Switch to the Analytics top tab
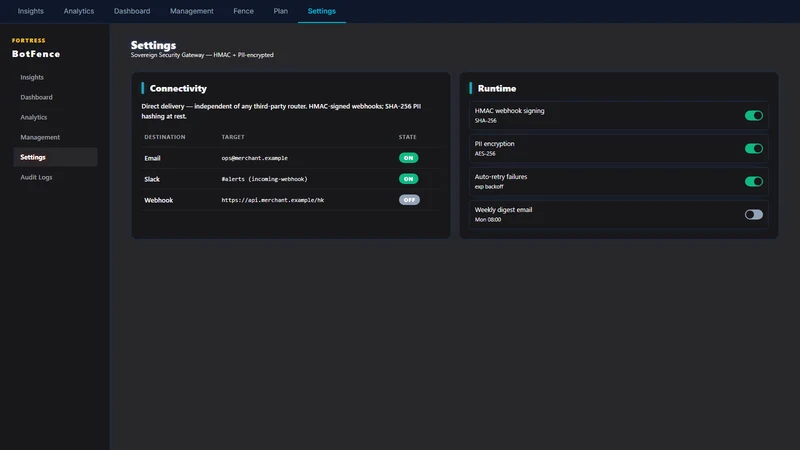Viewport: 800px width, 450px height. pos(79,11)
